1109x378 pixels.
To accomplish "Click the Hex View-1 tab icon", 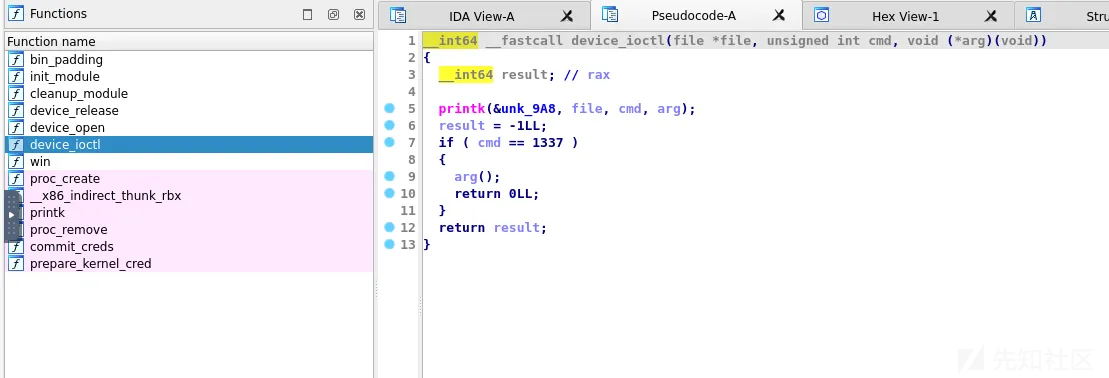I will [821, 15].
